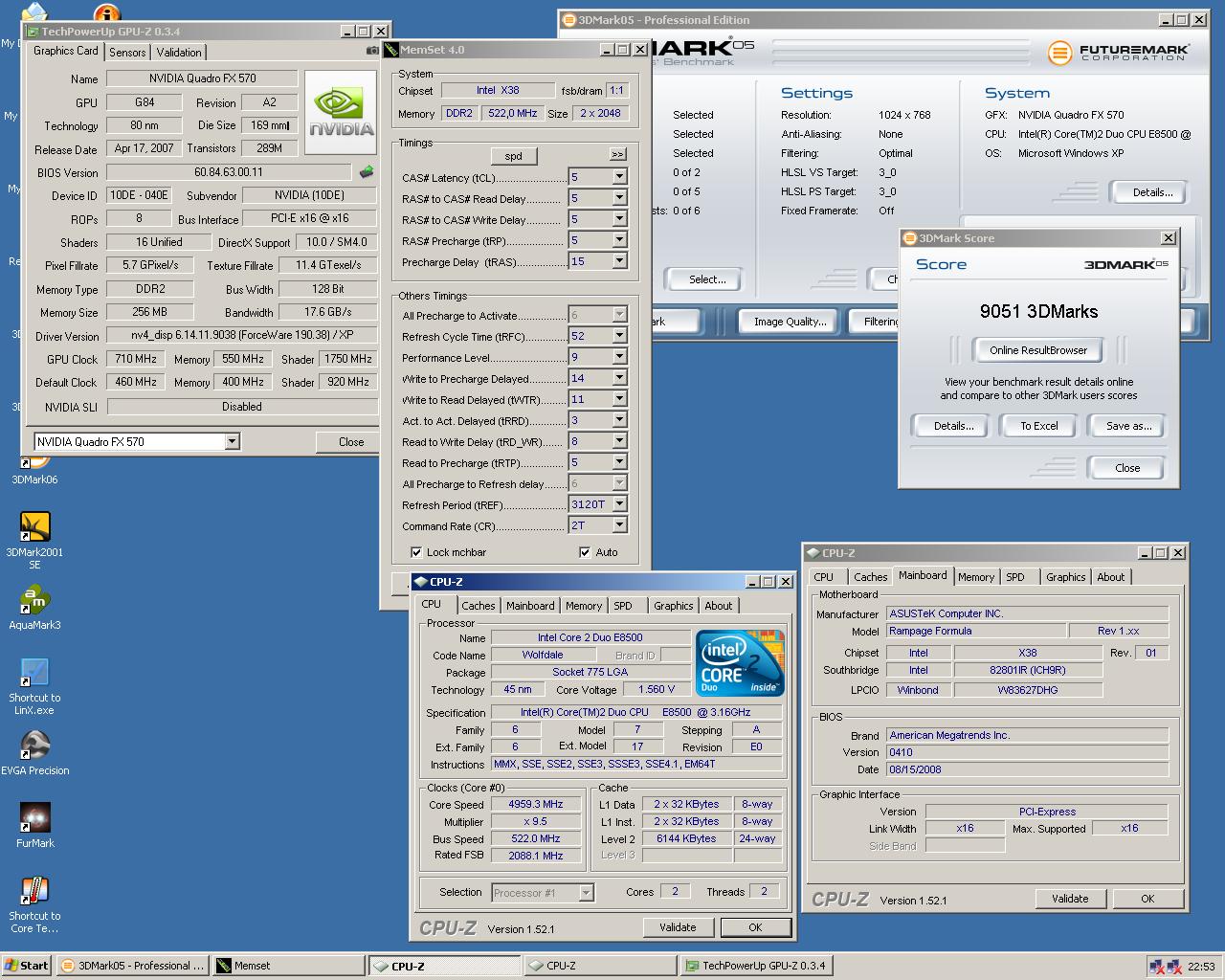Click the To Excel button
Screen dimensions: 1225x980
[x=1039, y=426]
